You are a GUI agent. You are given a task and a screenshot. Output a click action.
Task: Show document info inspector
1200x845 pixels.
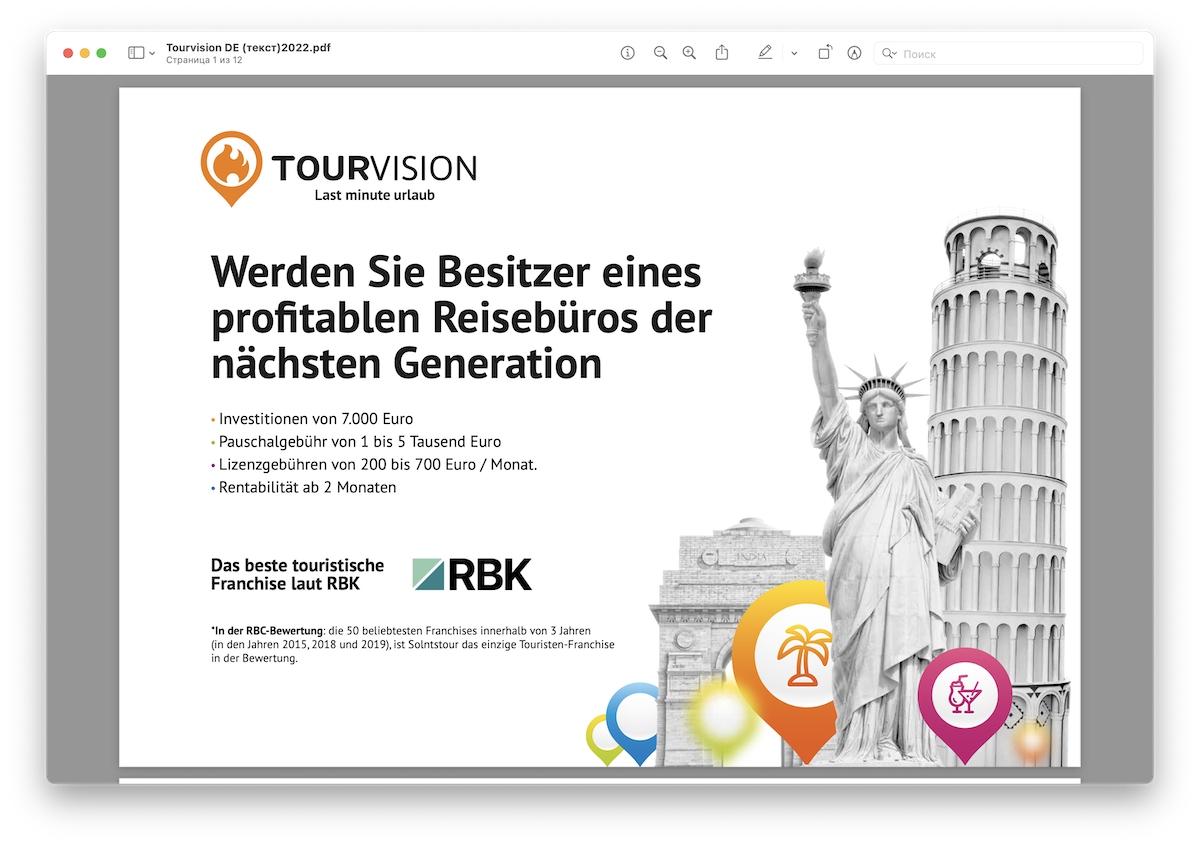(628, 53)
